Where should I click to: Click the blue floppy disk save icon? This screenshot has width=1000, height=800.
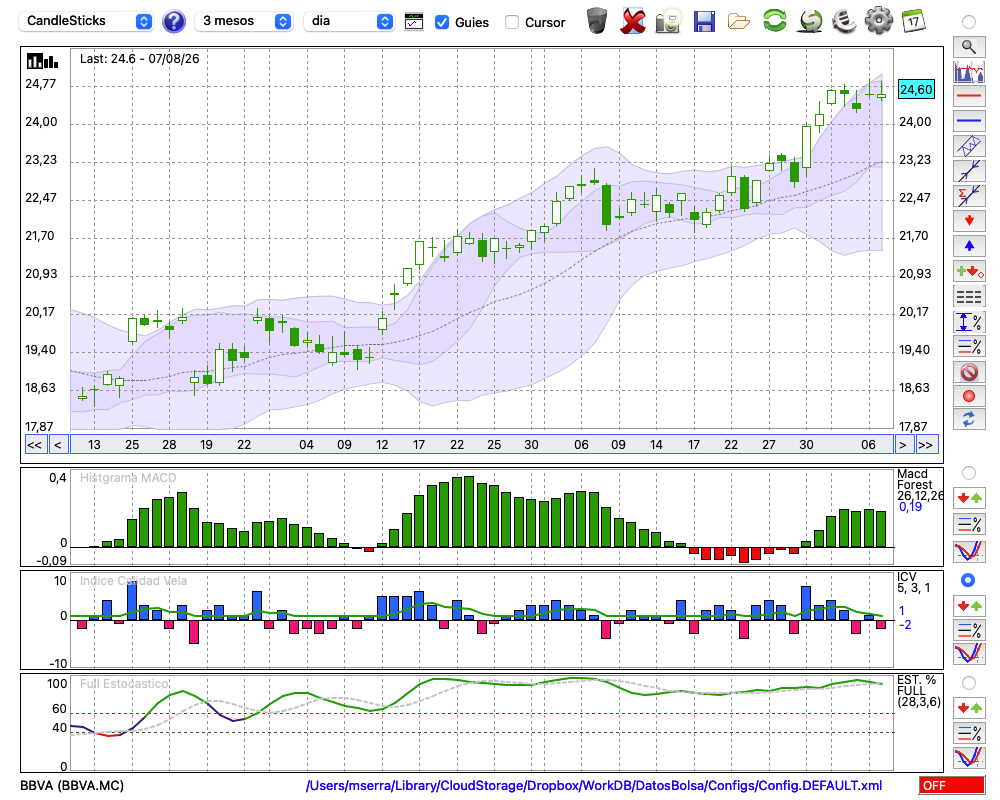click(704, 21)
